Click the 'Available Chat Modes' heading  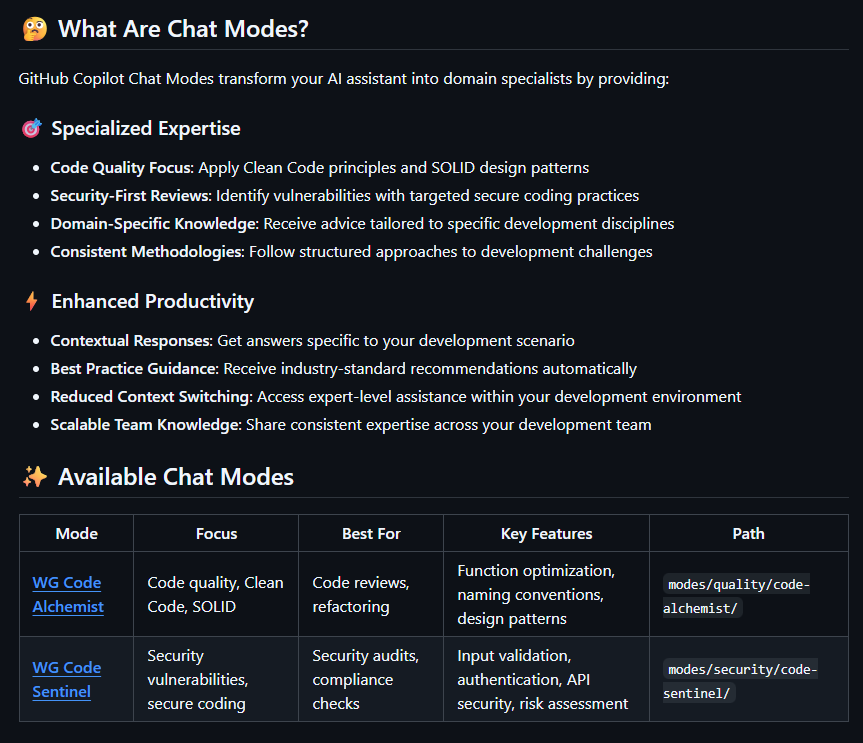[x=176, y=477]
